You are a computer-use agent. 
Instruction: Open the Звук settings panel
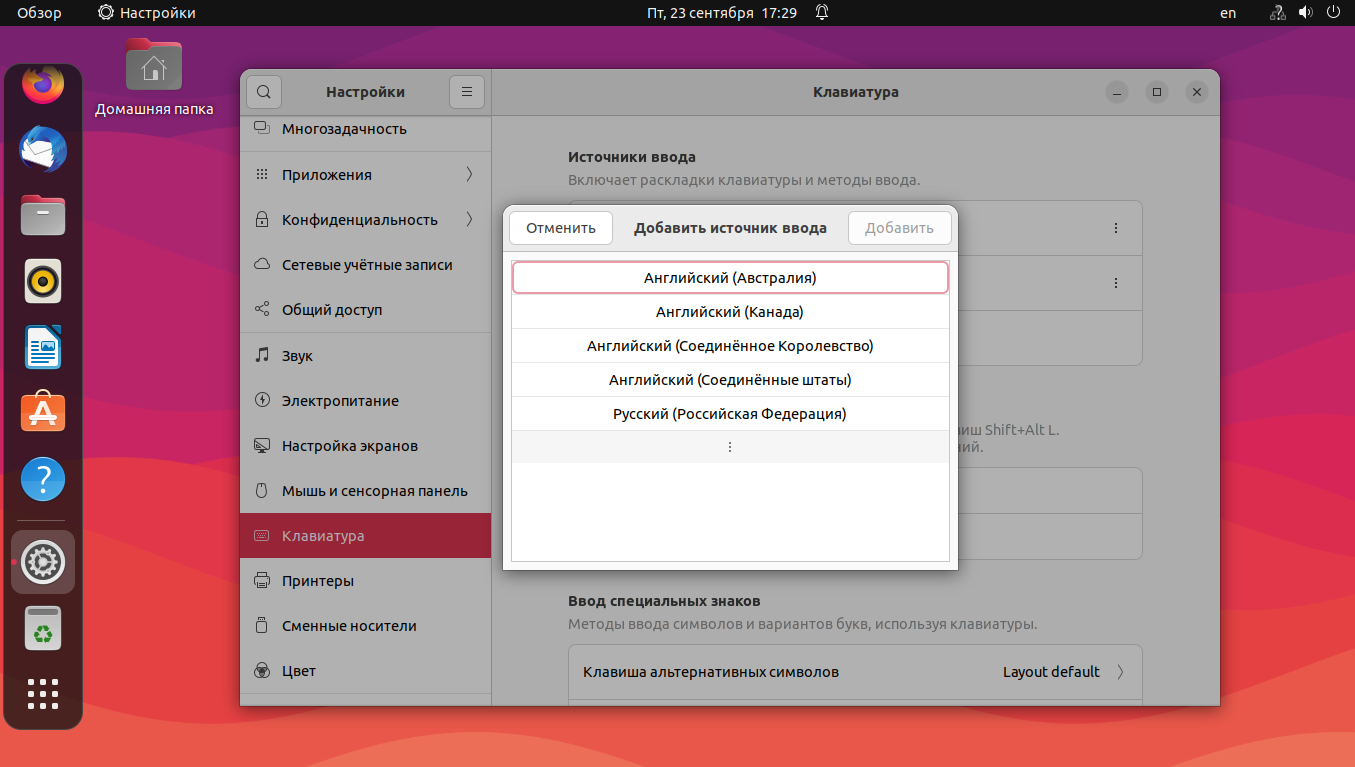(x=366, y=355)
